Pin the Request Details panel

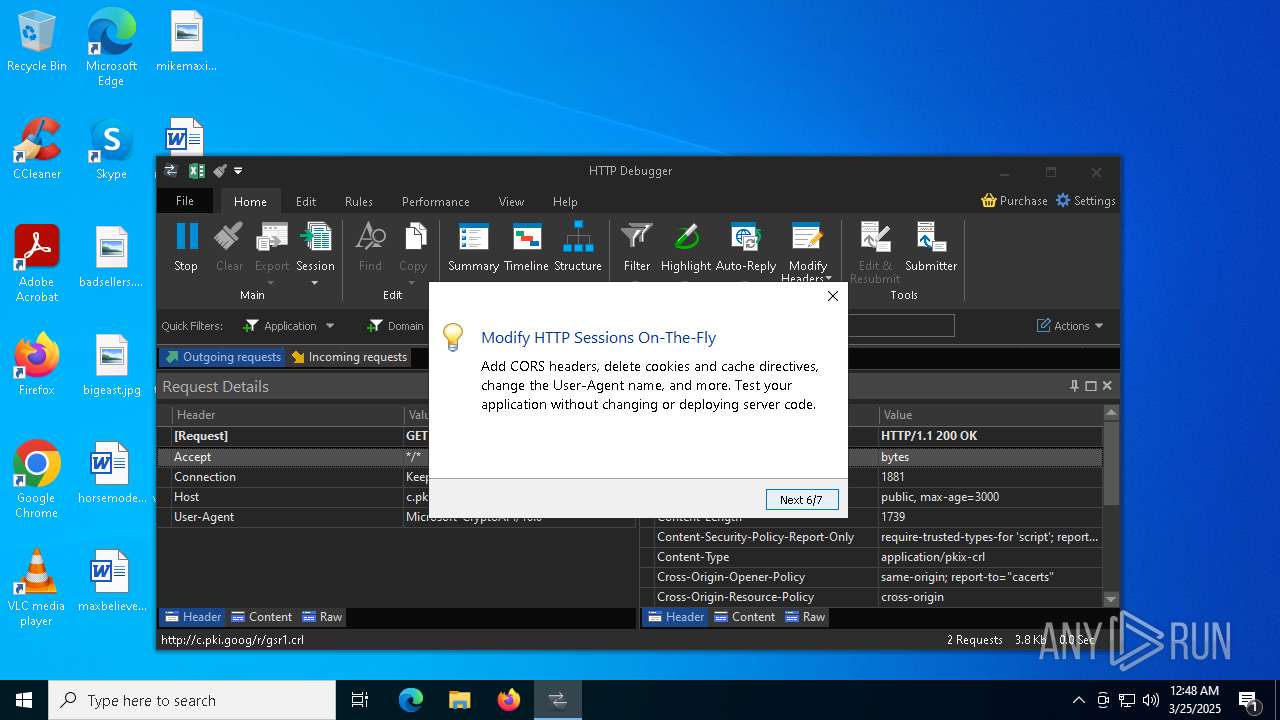click(x=1075, y=386)
